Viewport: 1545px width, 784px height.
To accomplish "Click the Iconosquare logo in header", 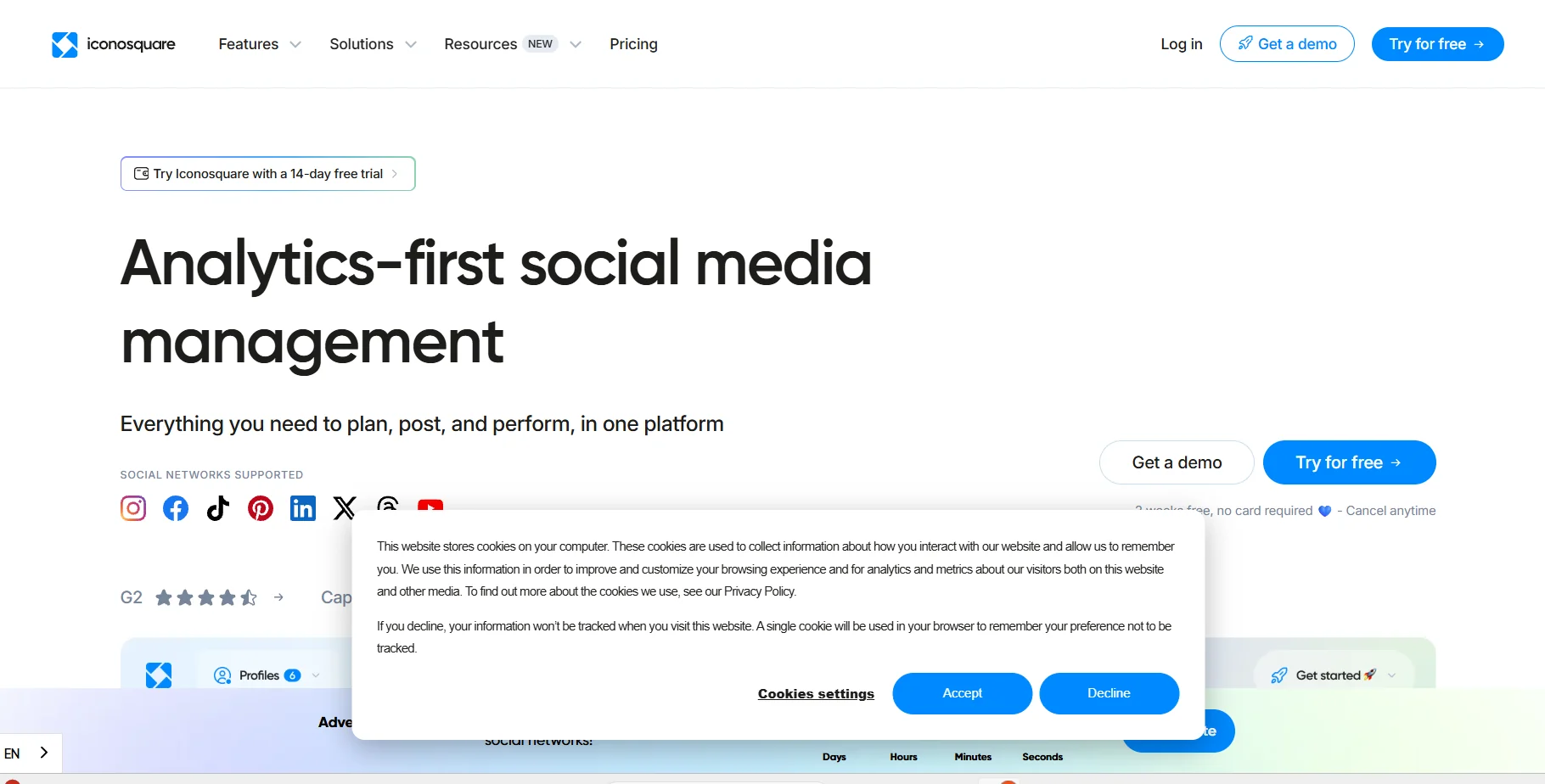I will point(114,44).
